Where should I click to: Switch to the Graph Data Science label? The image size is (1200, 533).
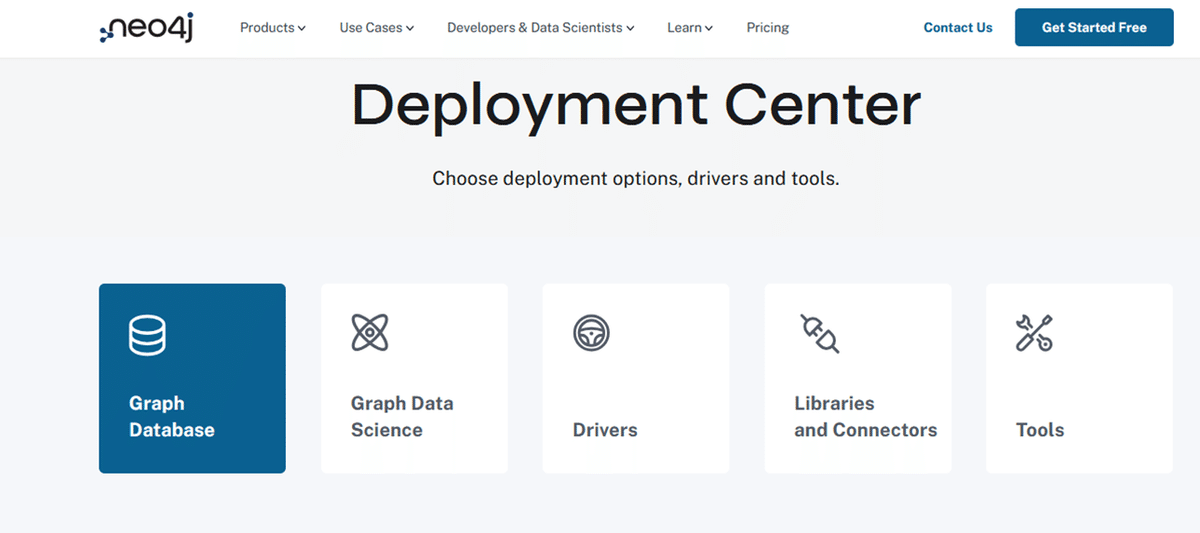click(x=402, y=417)
